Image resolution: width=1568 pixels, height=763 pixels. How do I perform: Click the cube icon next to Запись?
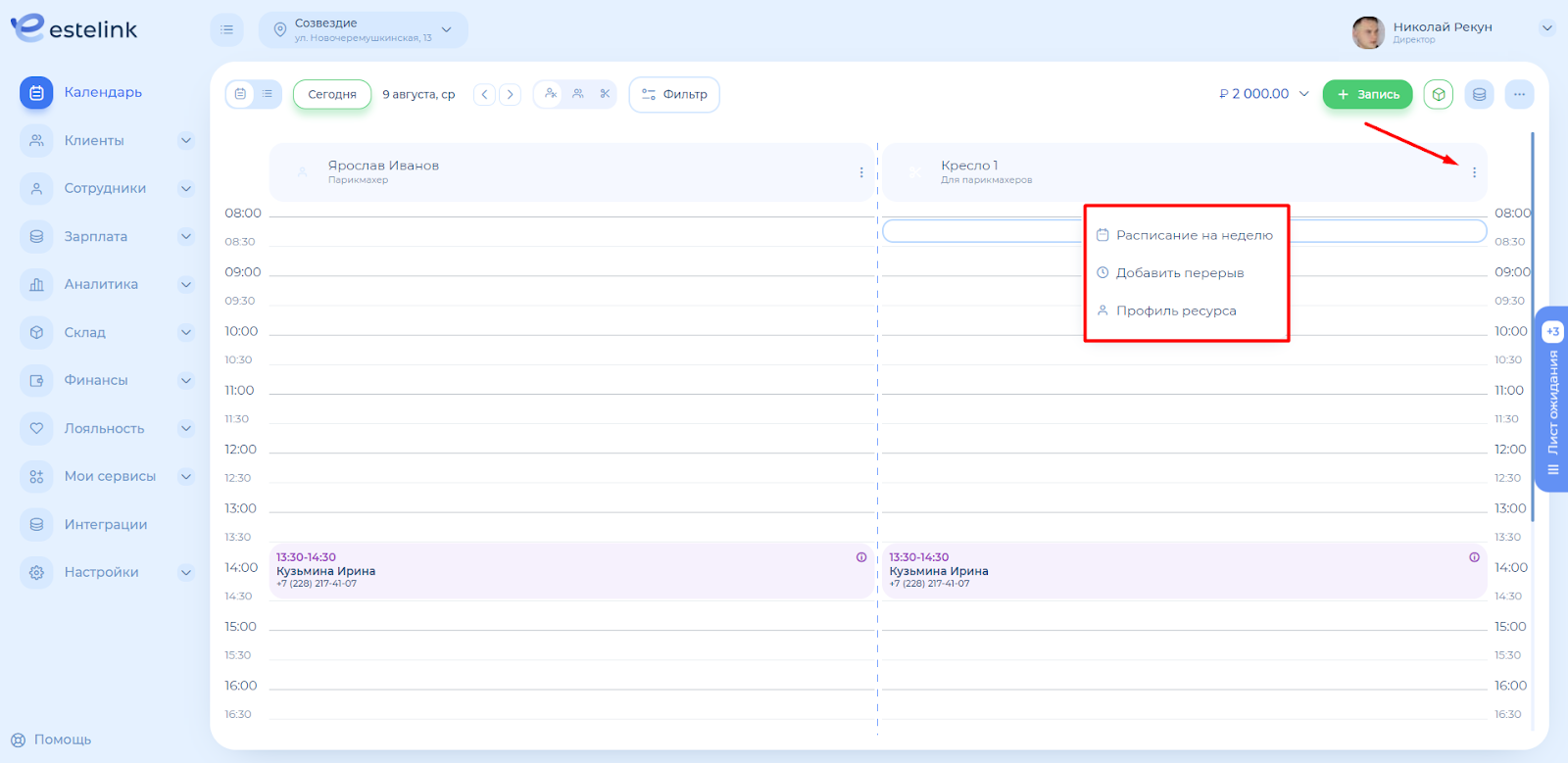point(1438,94)
